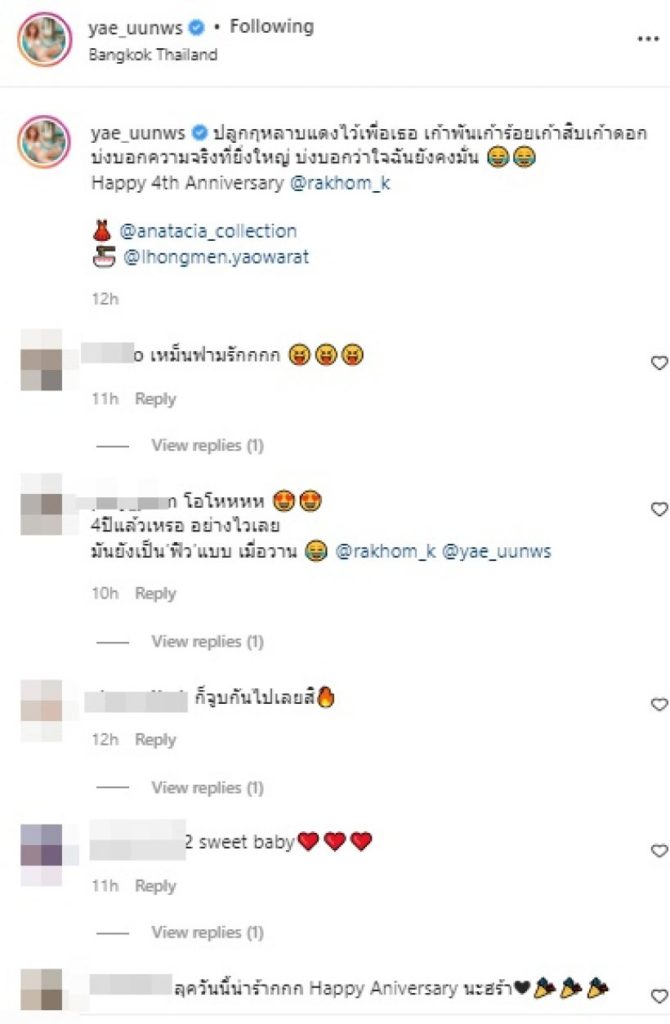Reply to the sweet baby comment
The image size is (670, 1024).
(x=155, y=886)
